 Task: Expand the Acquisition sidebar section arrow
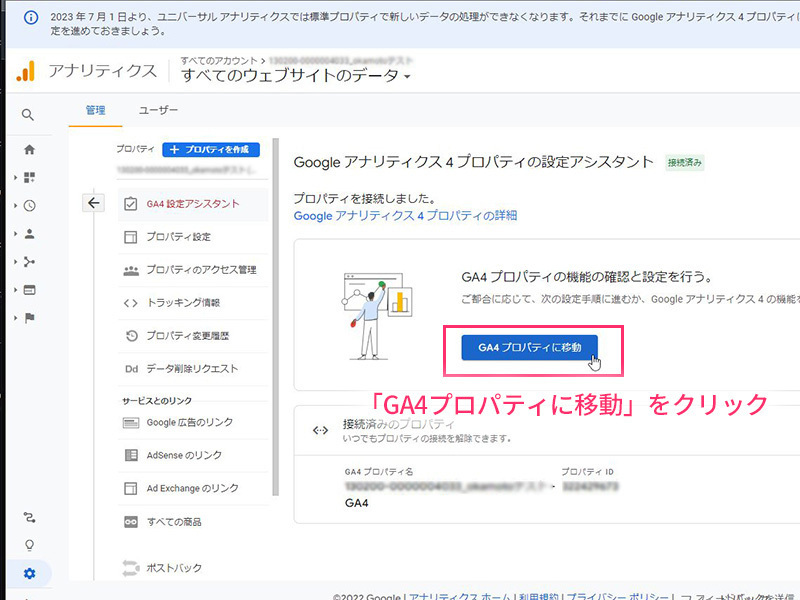point(16,262)
